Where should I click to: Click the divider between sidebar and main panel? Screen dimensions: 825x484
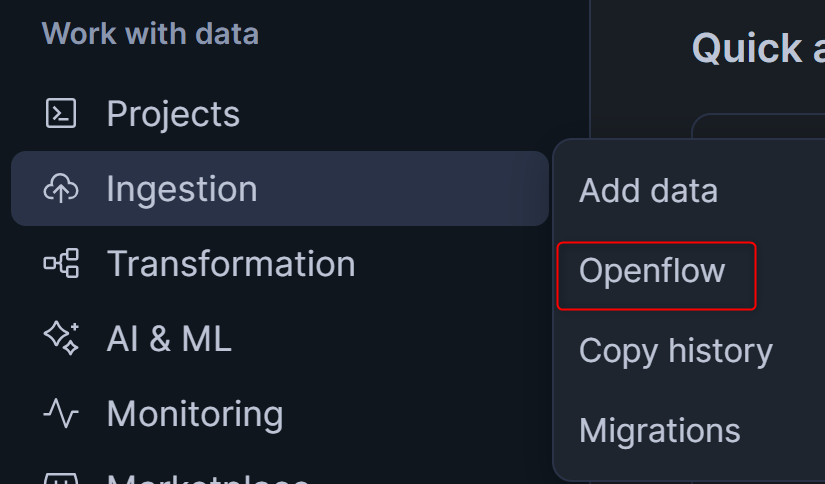pyautogui.click(x=590, y=70)
